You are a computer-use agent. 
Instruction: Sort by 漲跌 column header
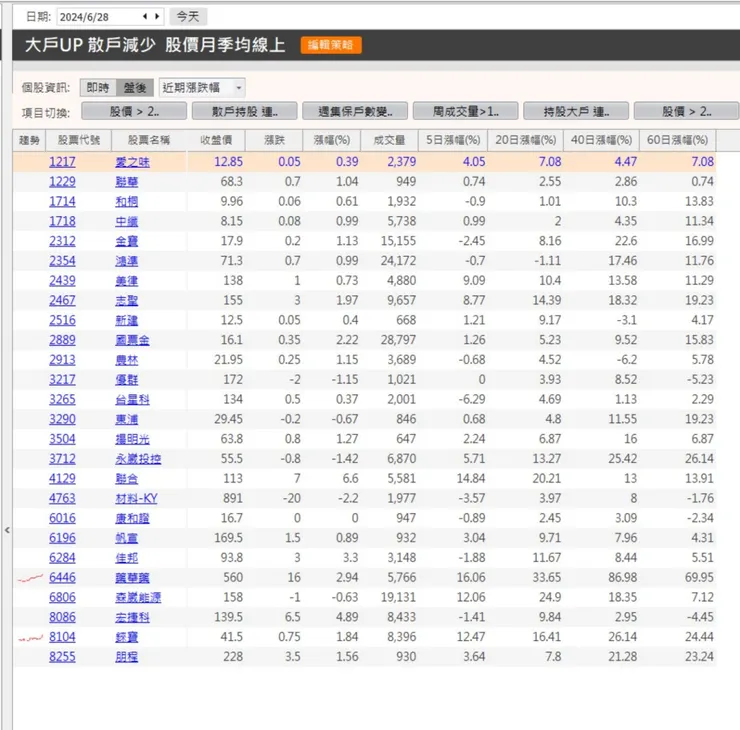(274, 140)
